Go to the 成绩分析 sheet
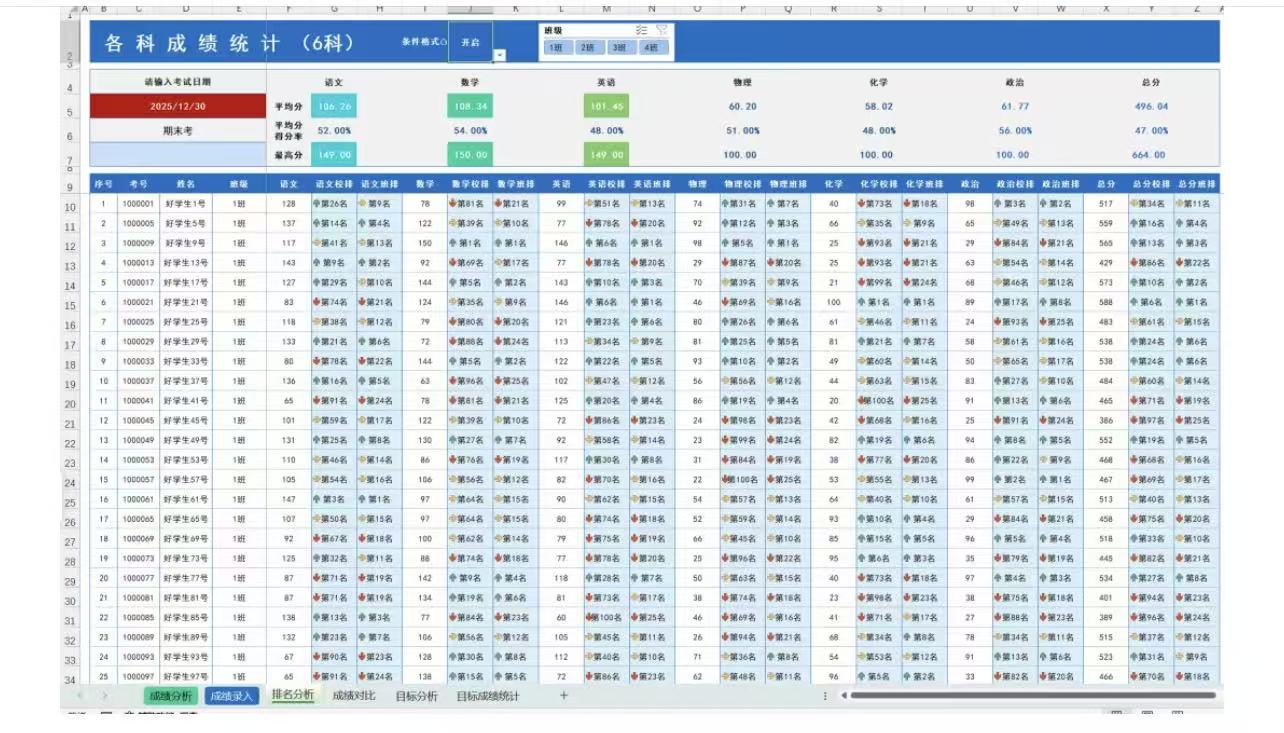The image size is (1284, 733). point(170,696)
